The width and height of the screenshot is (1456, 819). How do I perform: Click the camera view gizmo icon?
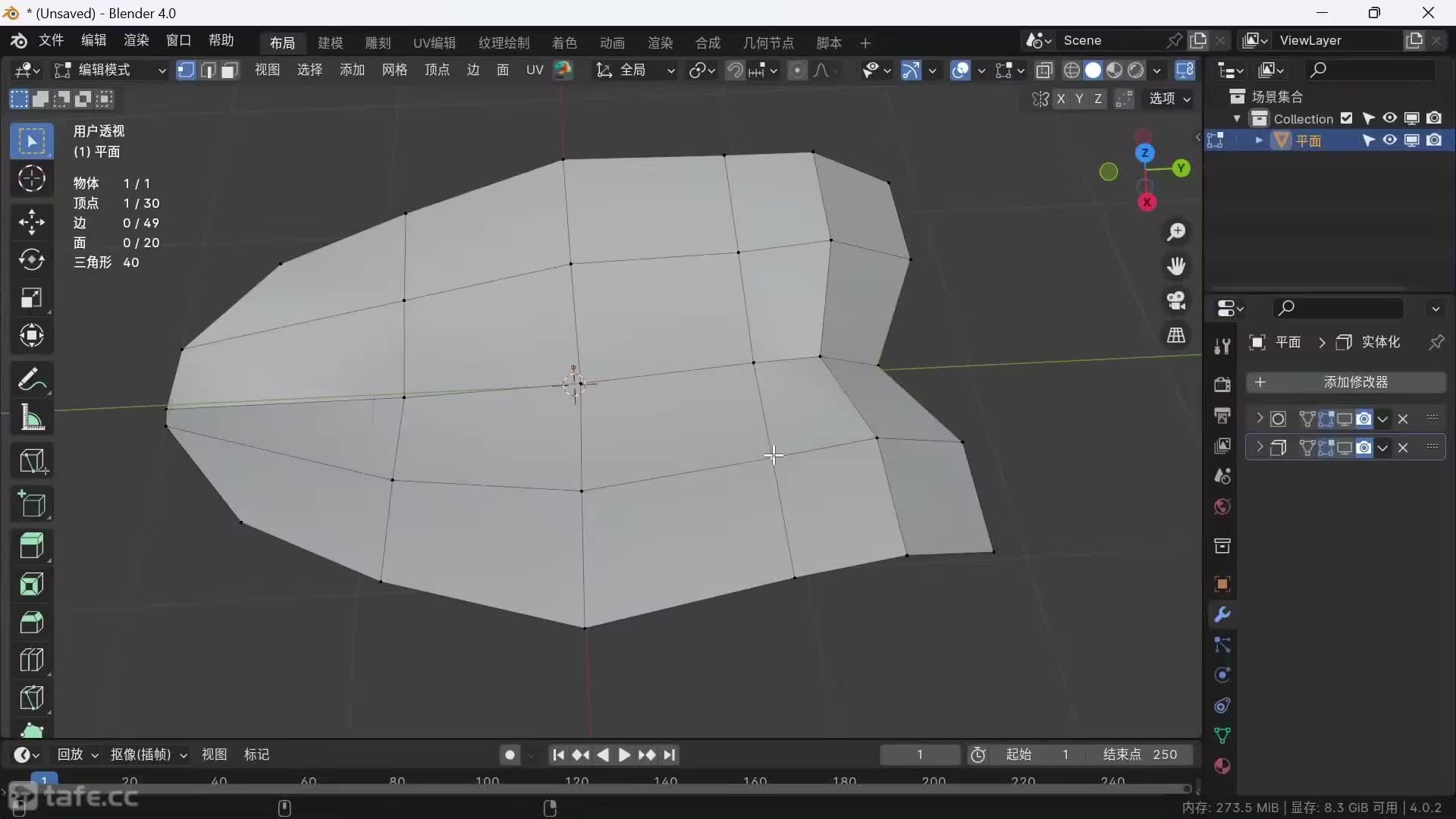(x=1176, y=300)
